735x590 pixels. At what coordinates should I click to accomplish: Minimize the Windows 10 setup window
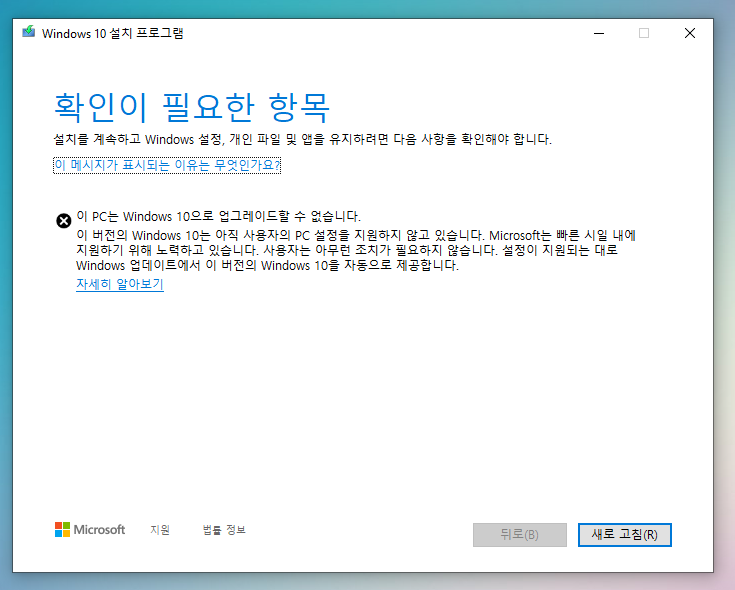[599, 33]
